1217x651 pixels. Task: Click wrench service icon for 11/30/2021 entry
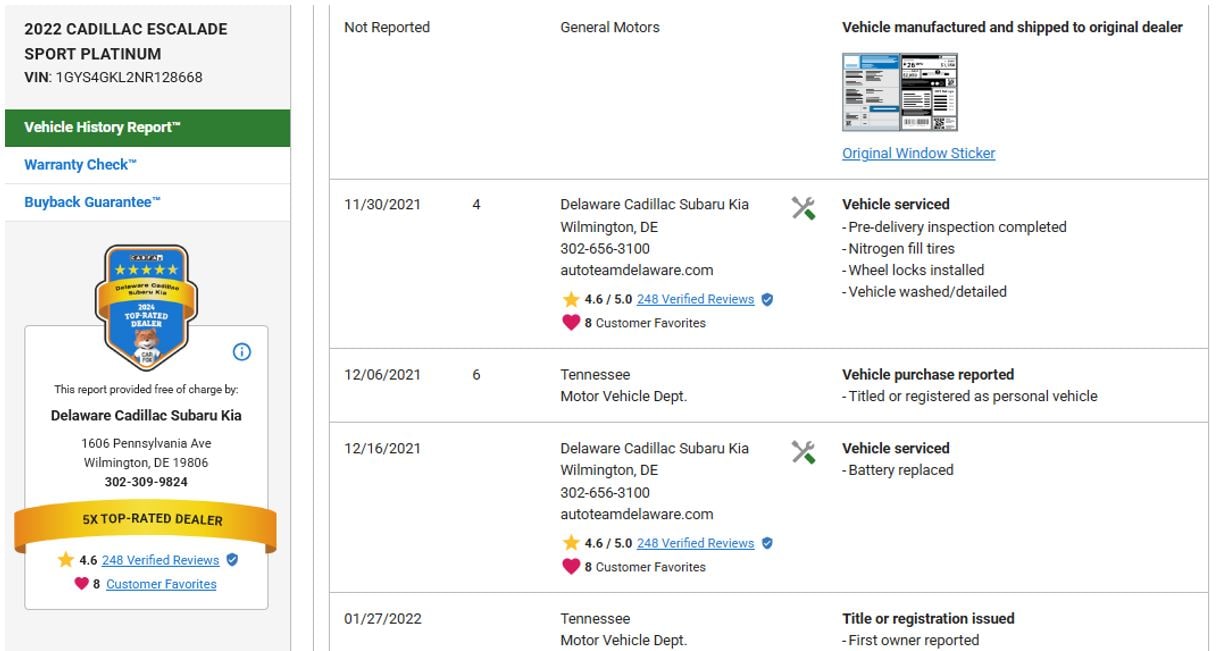click(x=803, y=208)
